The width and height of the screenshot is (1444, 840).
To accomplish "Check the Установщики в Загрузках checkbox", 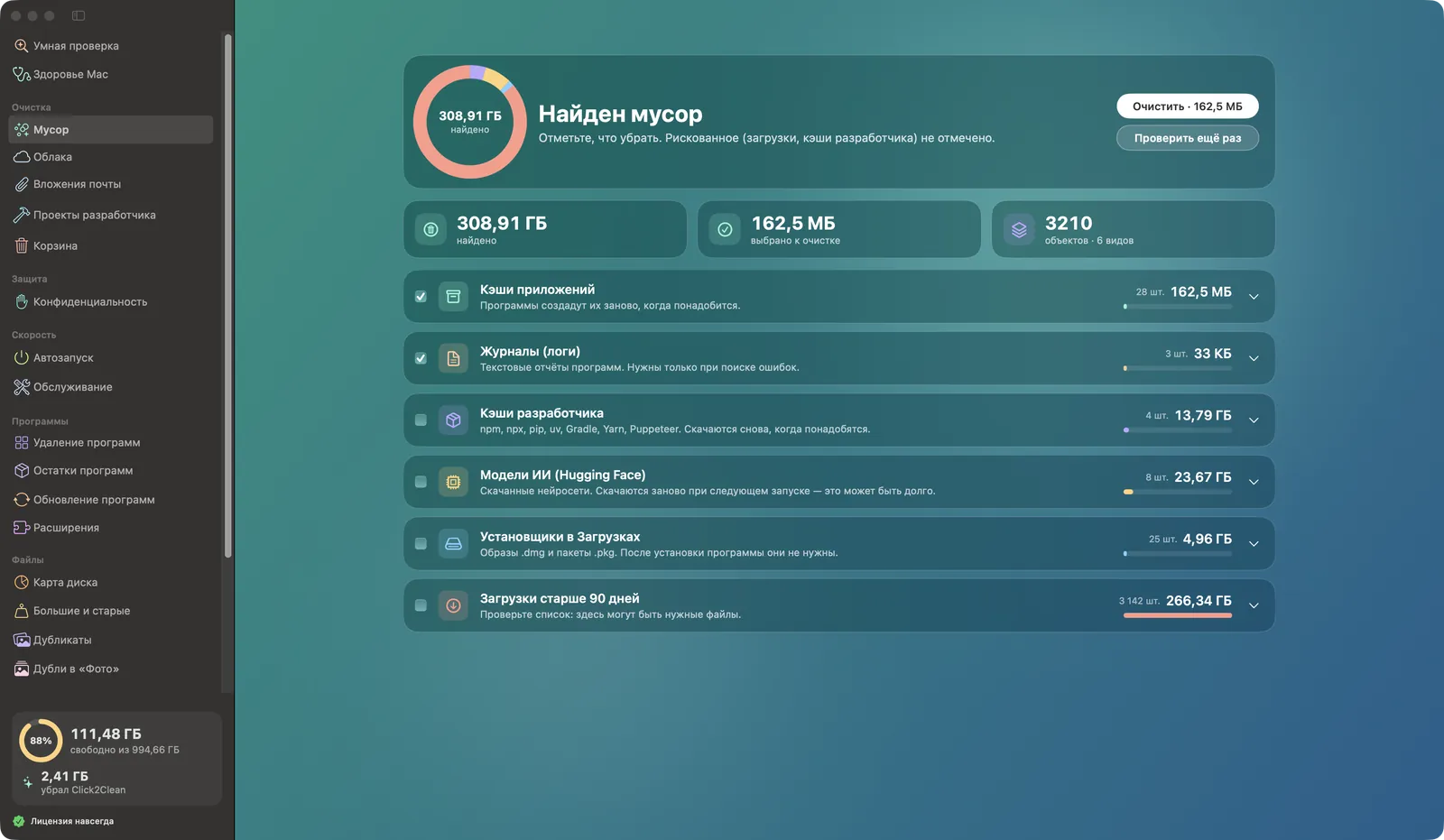I will tap(421, 543).
